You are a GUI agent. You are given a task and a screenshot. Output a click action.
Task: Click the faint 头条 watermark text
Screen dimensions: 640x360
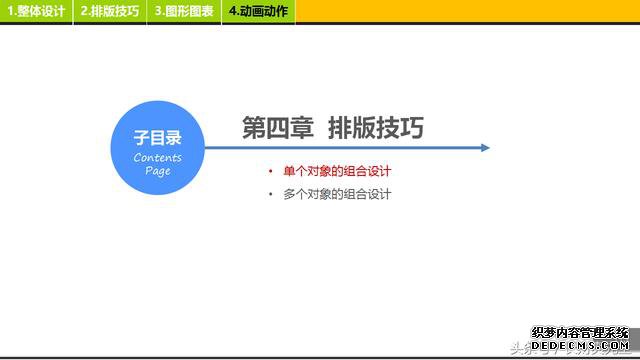[x=520, y=348]
